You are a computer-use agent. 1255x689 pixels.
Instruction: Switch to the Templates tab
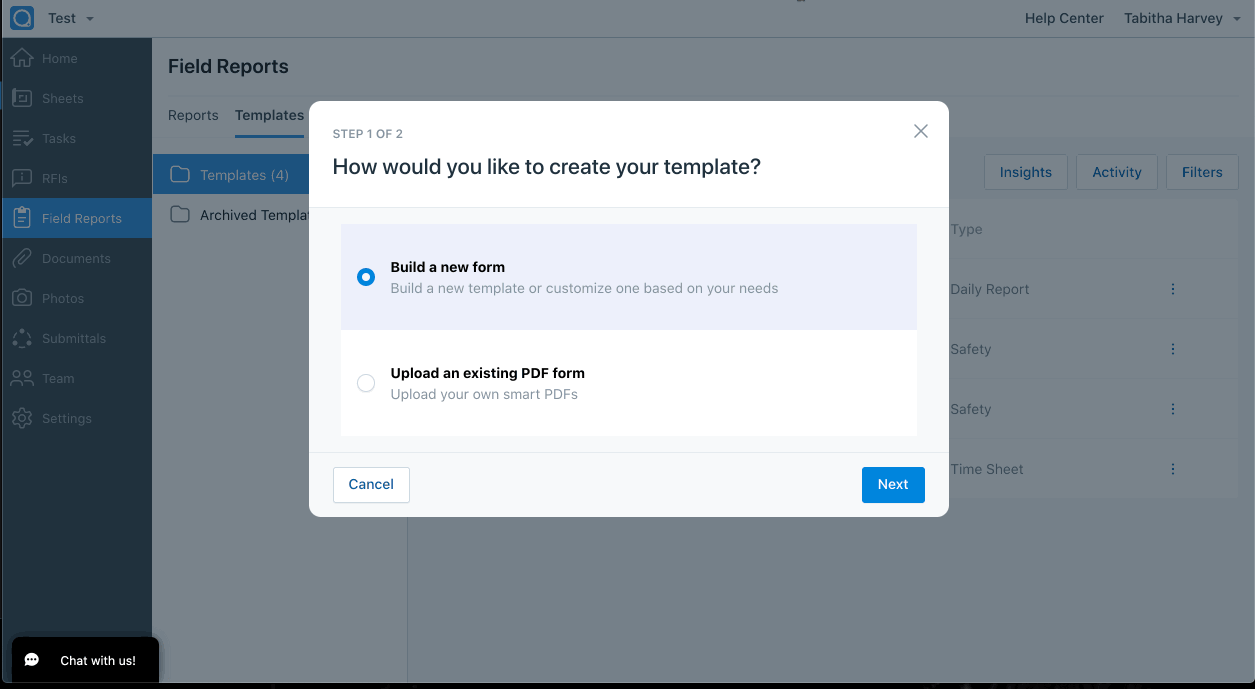[x=268, y=115]
